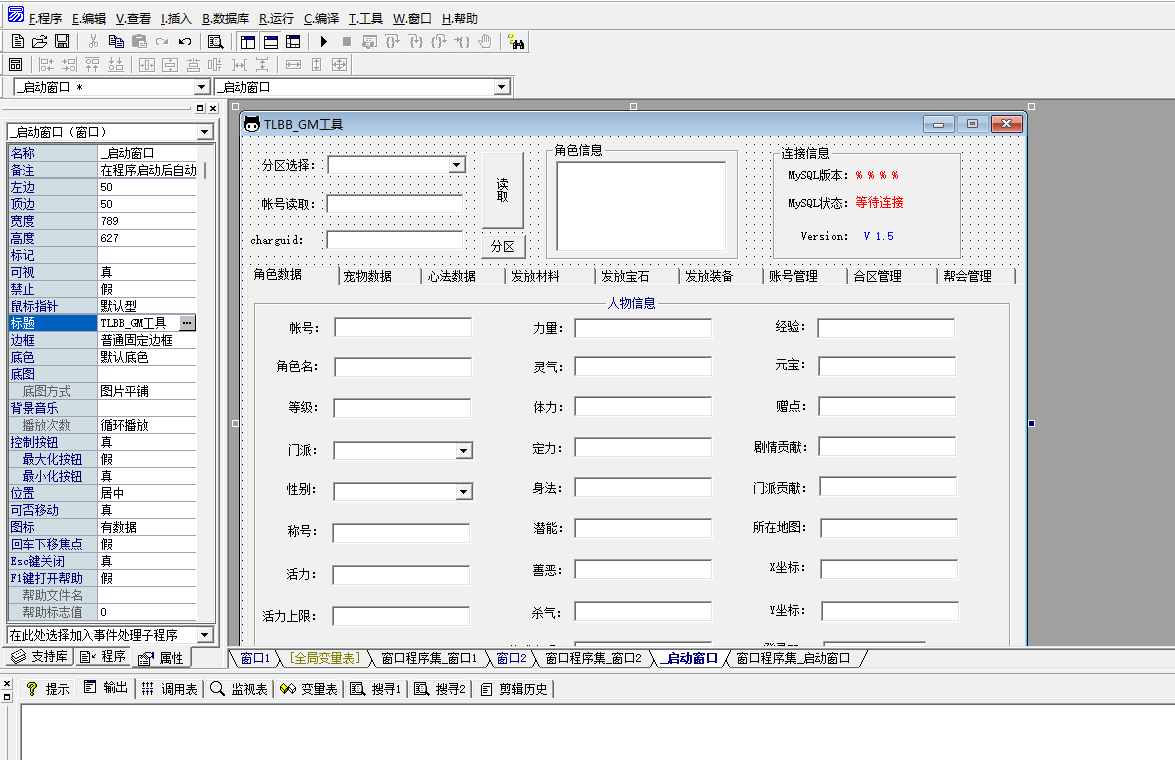1175x760 pixels.
Task: Open the find tool with the magnifier icon
Action: click(215, 41)
